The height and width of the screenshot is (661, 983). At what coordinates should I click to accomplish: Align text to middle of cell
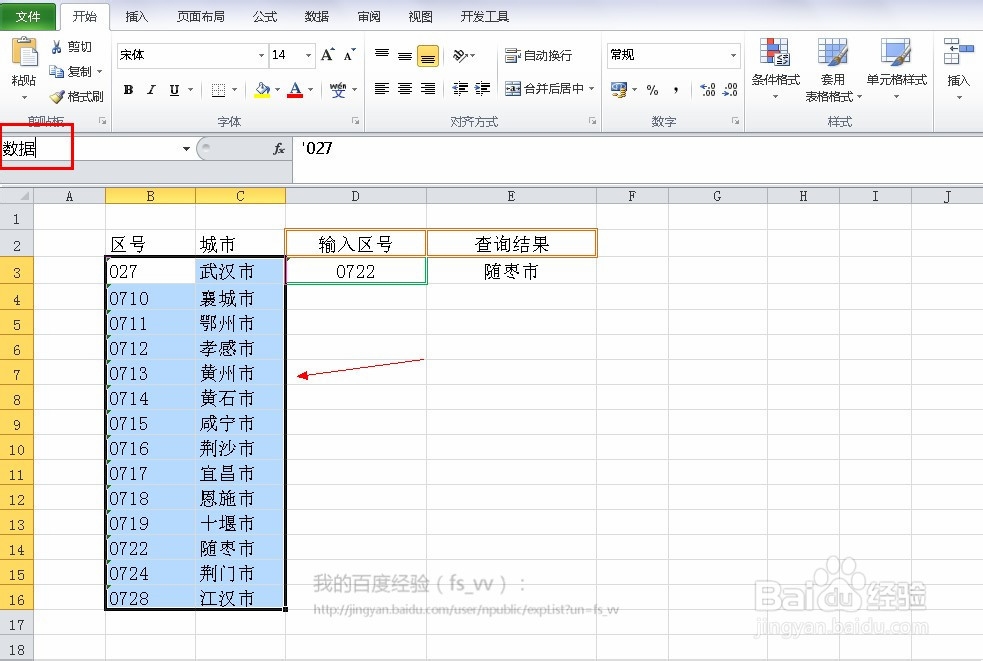[405, 55]
